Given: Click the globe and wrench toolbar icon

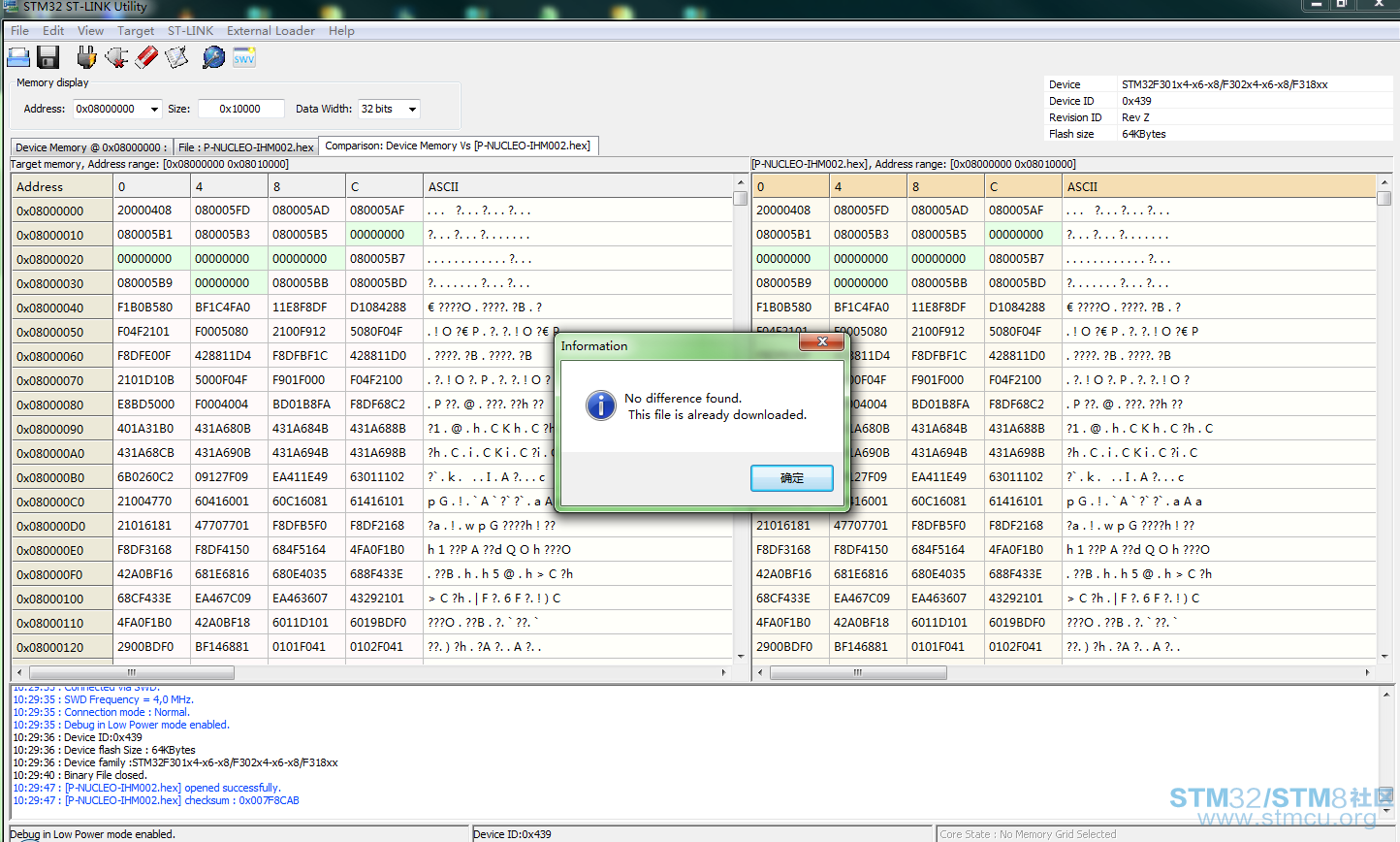Looking at the screenshot, I should pyautogui.click(x=213, y=58).
